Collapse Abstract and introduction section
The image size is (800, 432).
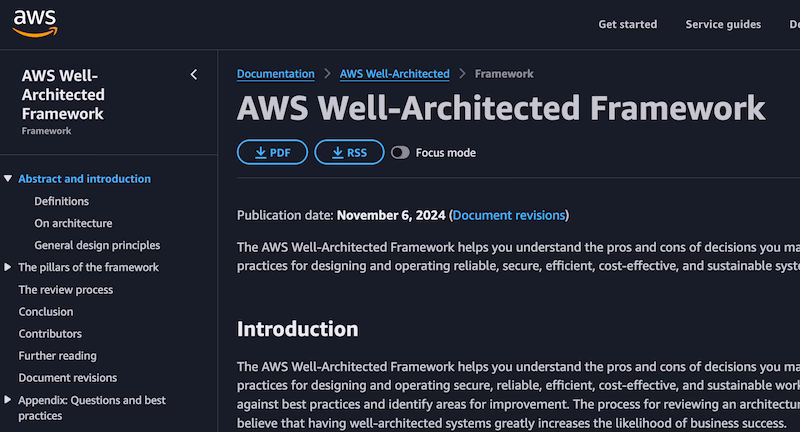(x=8, y=179)
